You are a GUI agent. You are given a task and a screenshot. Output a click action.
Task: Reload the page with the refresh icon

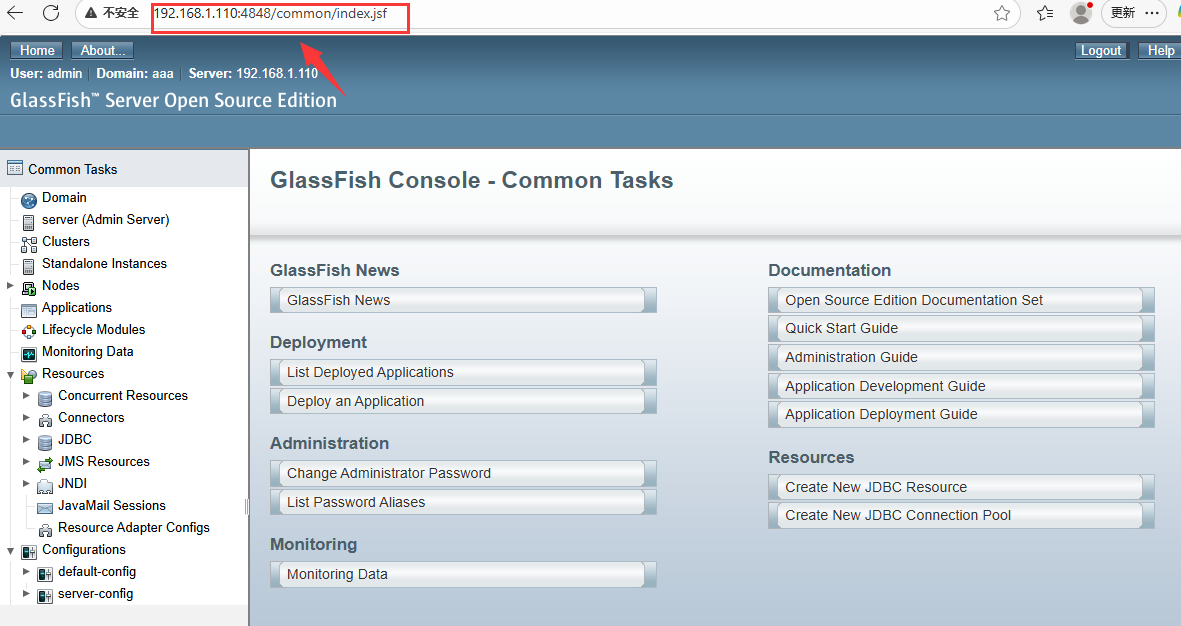click(x=50, y=13)
